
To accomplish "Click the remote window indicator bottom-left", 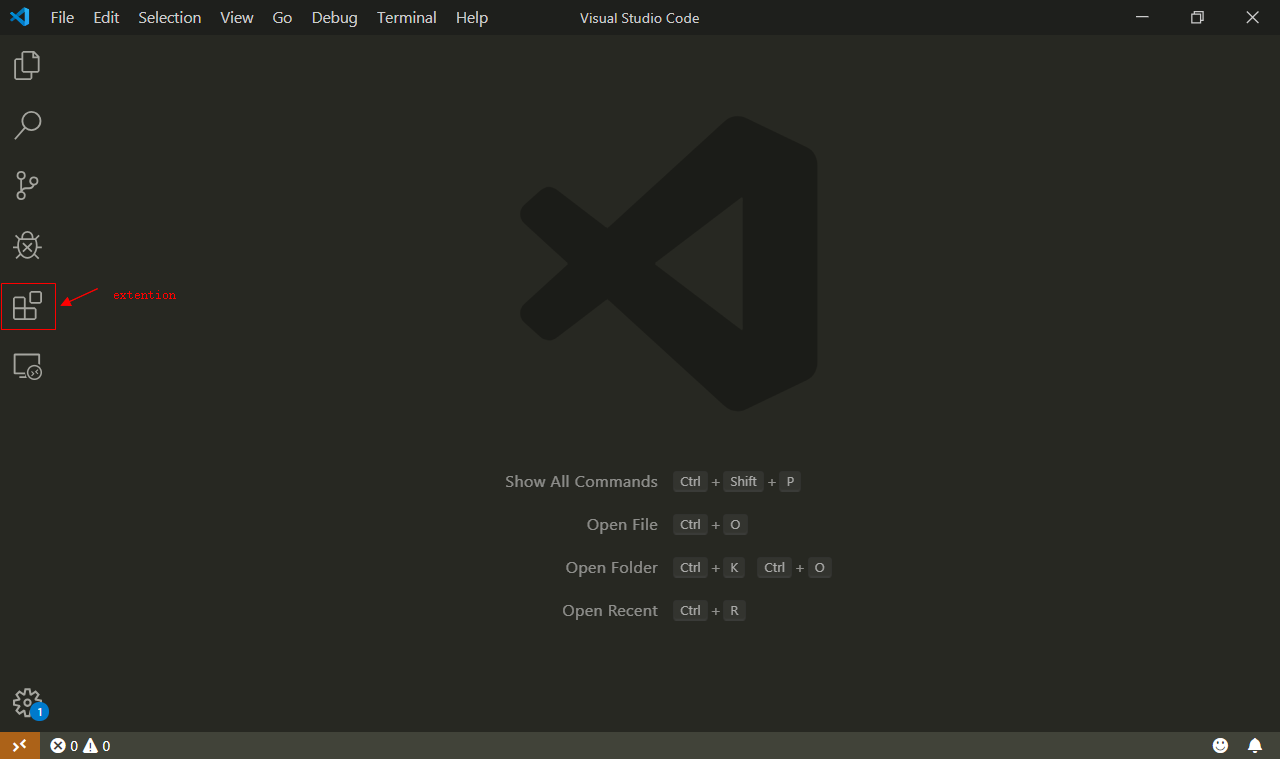I will pyautogui.click(x=19, y=745).
